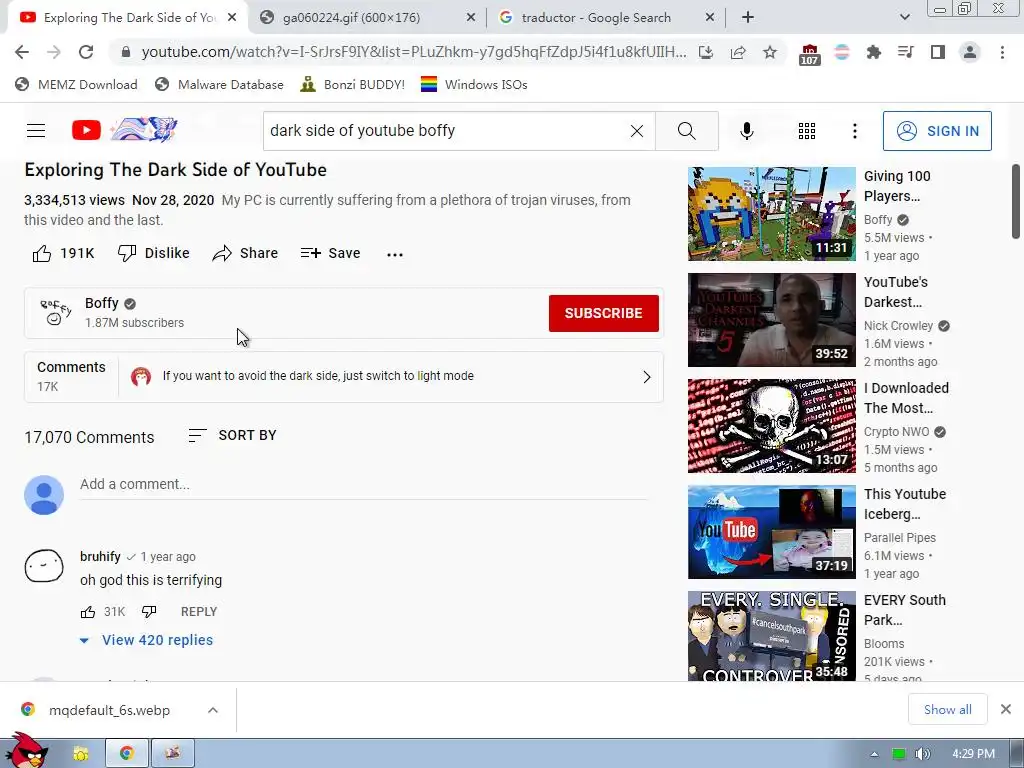Open the Boffy channel name link

pos(101,303)
